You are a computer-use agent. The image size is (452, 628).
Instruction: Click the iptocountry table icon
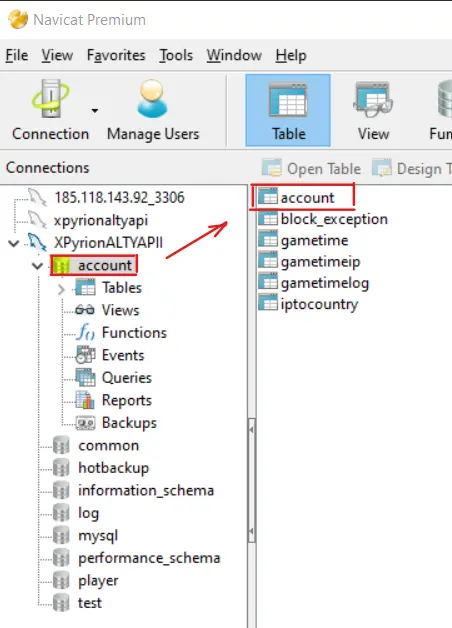268,304
